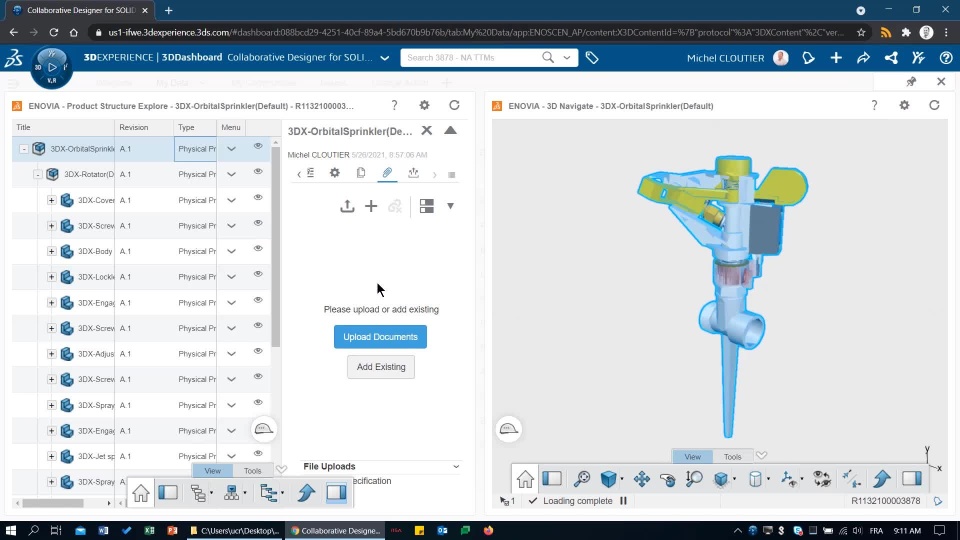Image resolution: width=960 pixels, height=540 pixels.
Task: Select Tools tab in 3D Navigate toolbar
Action: (732, 457)
